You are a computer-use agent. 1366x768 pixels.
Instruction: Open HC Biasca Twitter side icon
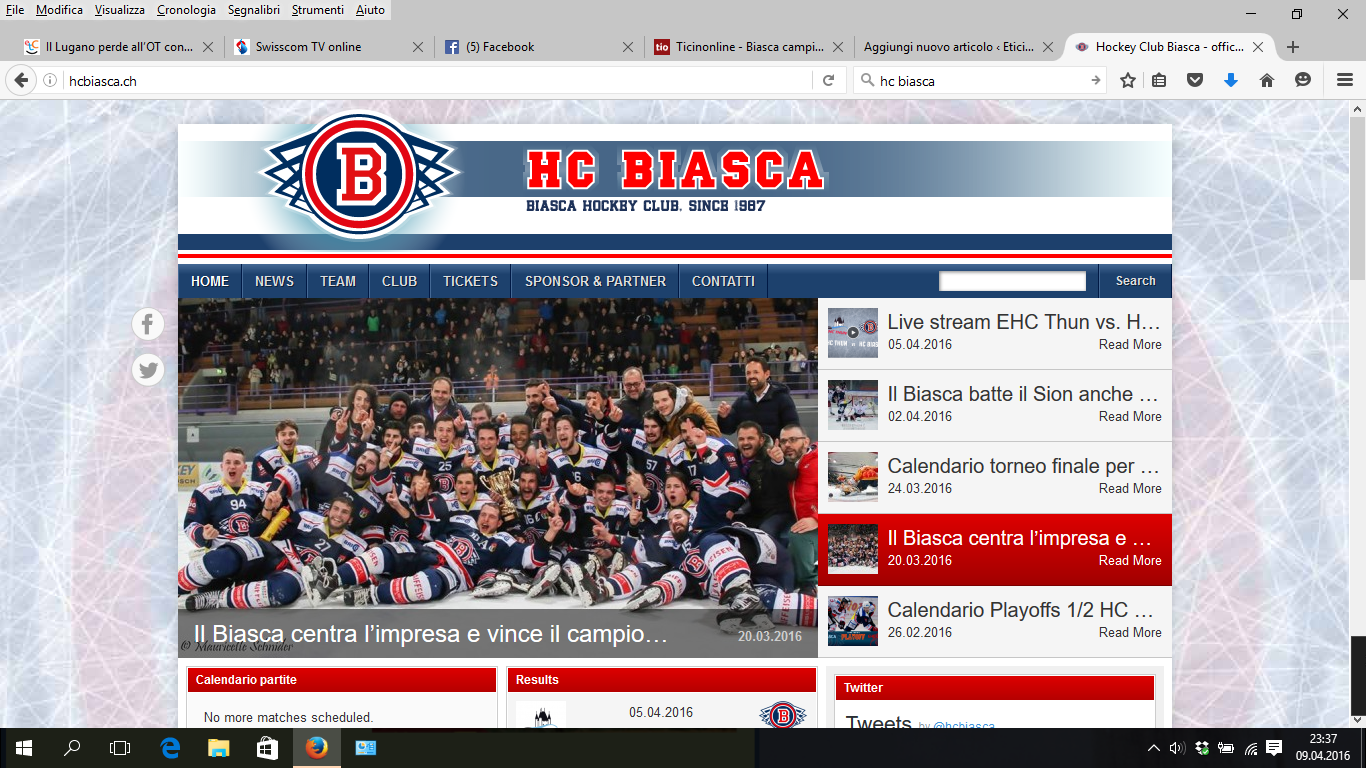coord(148,370)
